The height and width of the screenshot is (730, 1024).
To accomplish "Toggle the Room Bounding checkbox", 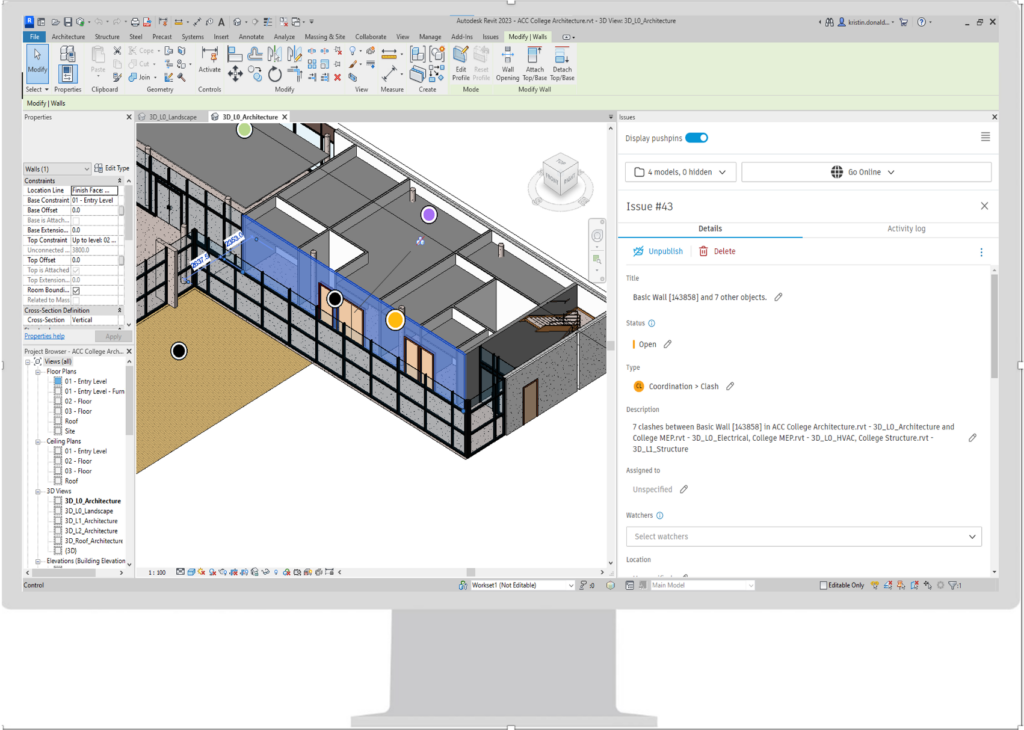I will click(x=76, y=290).
